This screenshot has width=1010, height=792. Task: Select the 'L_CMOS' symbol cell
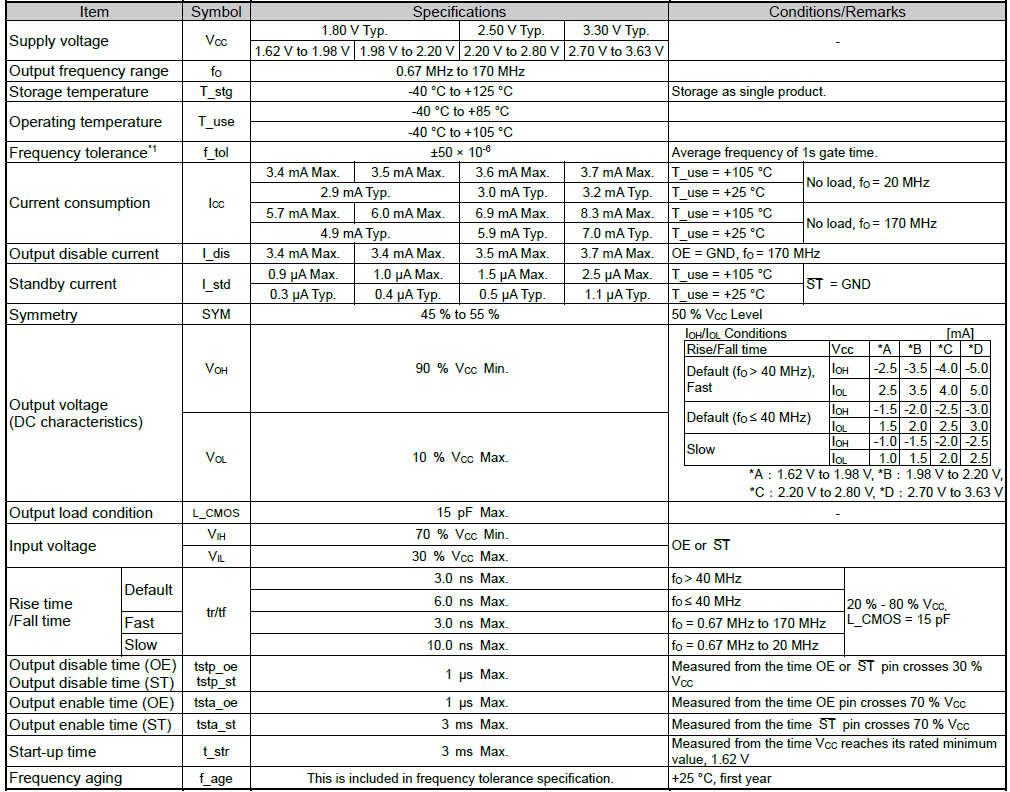[216, 513]
